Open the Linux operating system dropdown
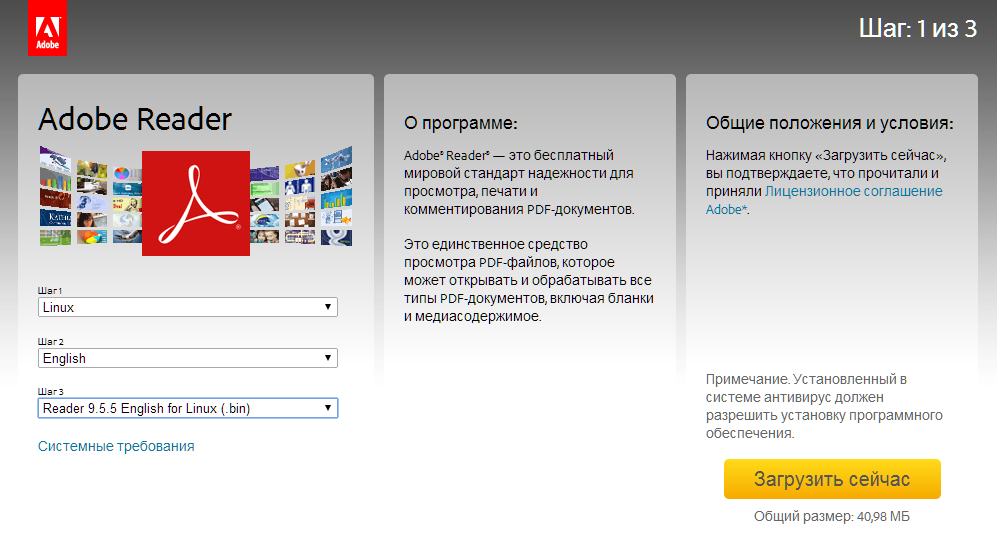 (188, 307)
